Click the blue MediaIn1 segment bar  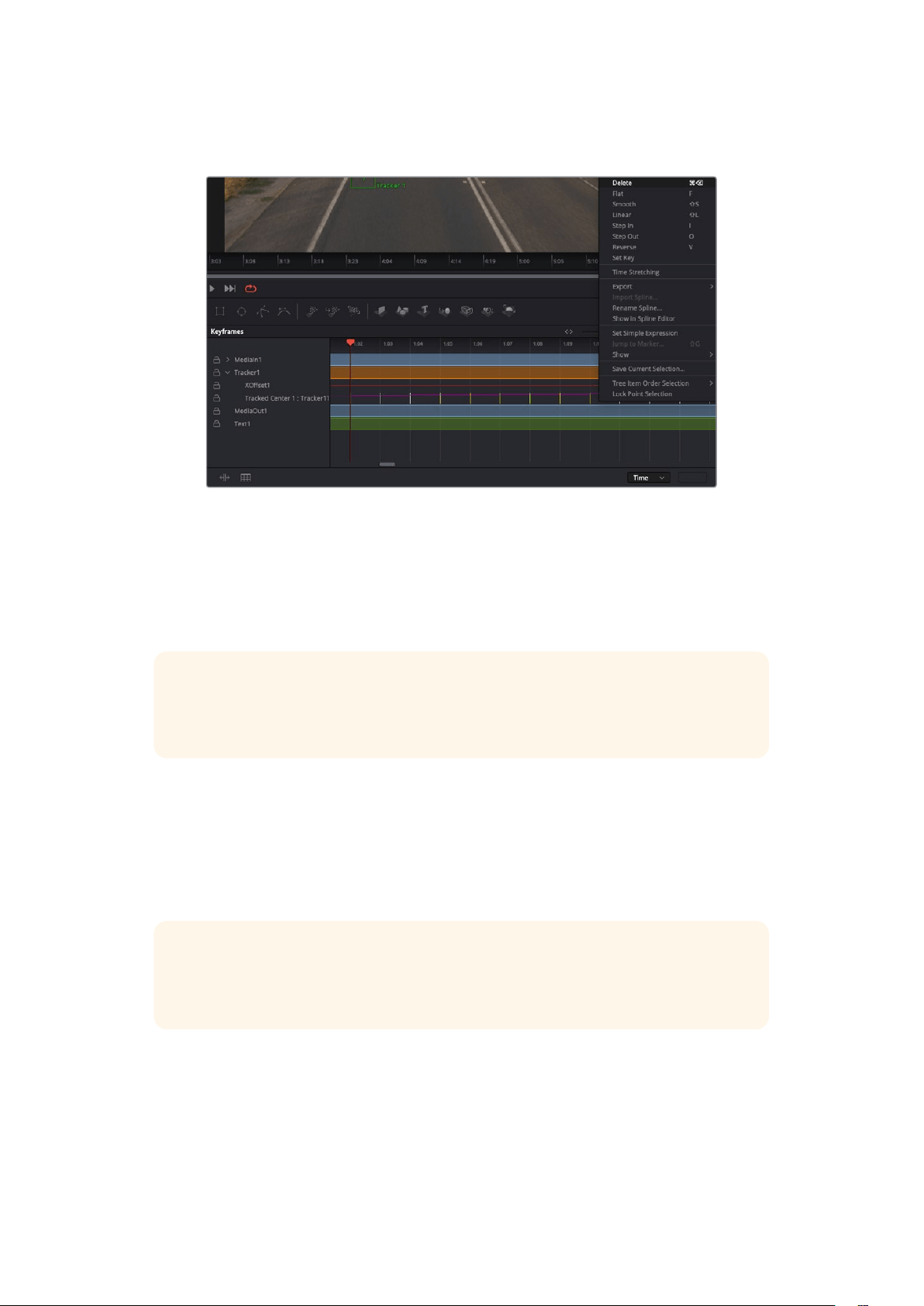pos(464,360)
